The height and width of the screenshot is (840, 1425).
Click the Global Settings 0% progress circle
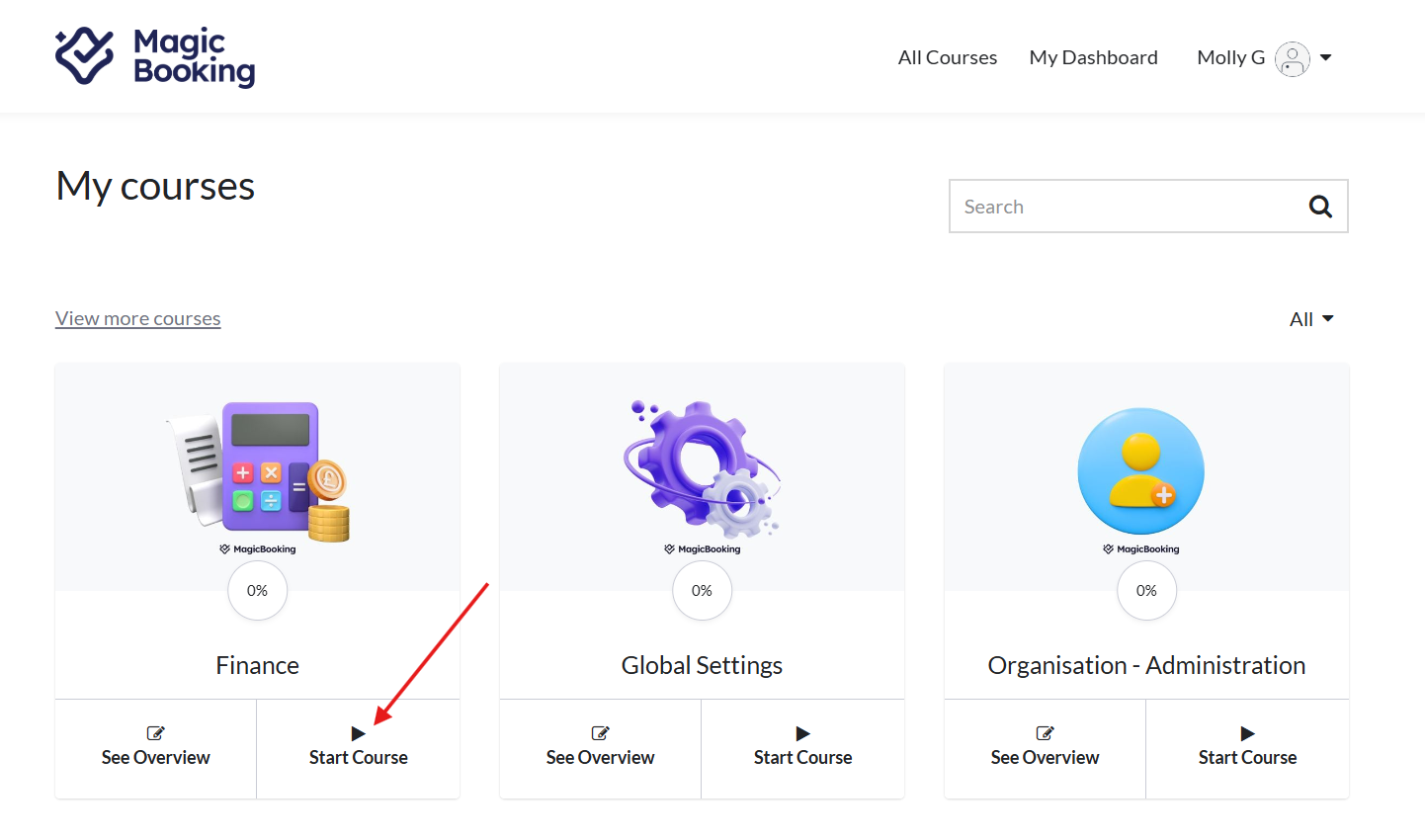703,591
